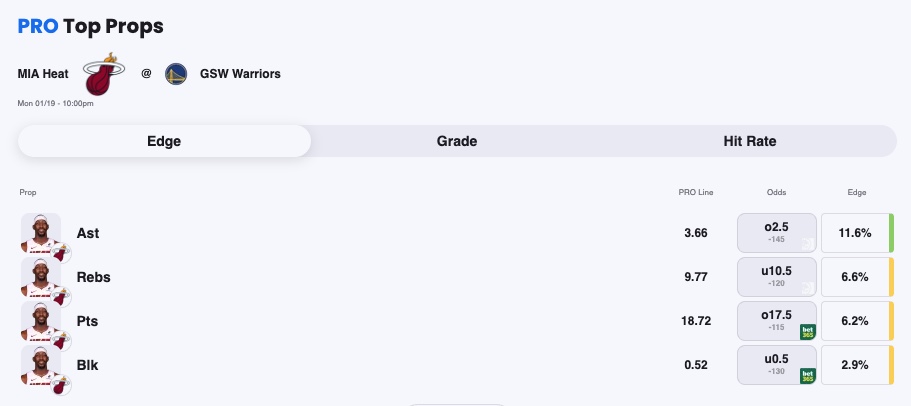Click the Heat badge on Blk player photo
911x406 pixels.
59,386
